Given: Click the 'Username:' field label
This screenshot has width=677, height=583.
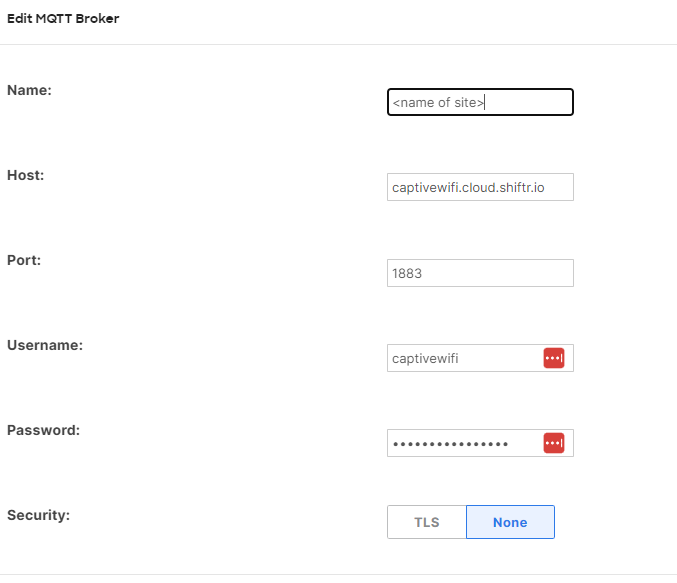Looking at the screenshot, I should [x=45, y=345].
